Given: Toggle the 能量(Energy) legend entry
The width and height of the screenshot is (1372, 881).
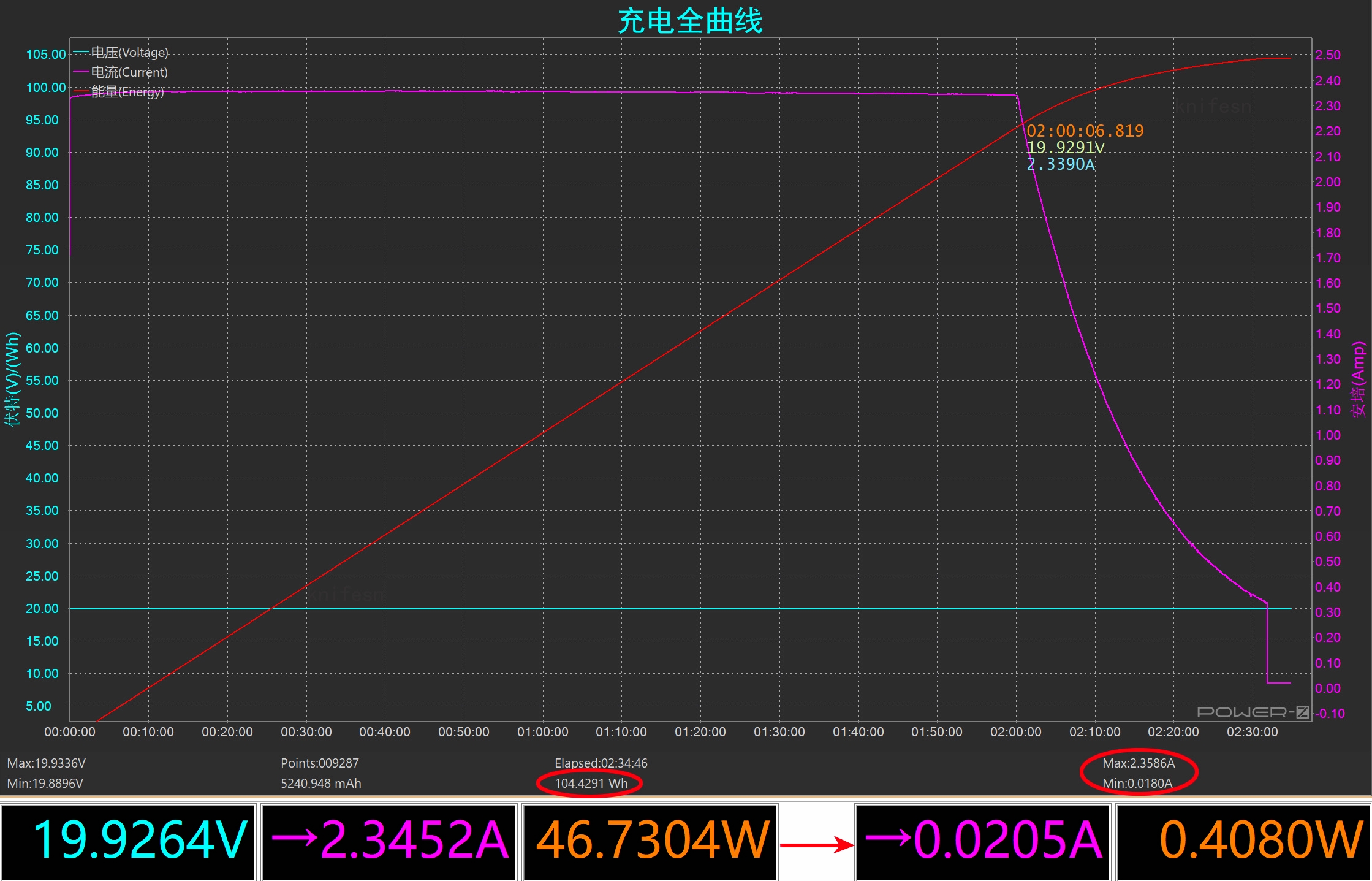Looking at the screenshot, I should 127,92.
